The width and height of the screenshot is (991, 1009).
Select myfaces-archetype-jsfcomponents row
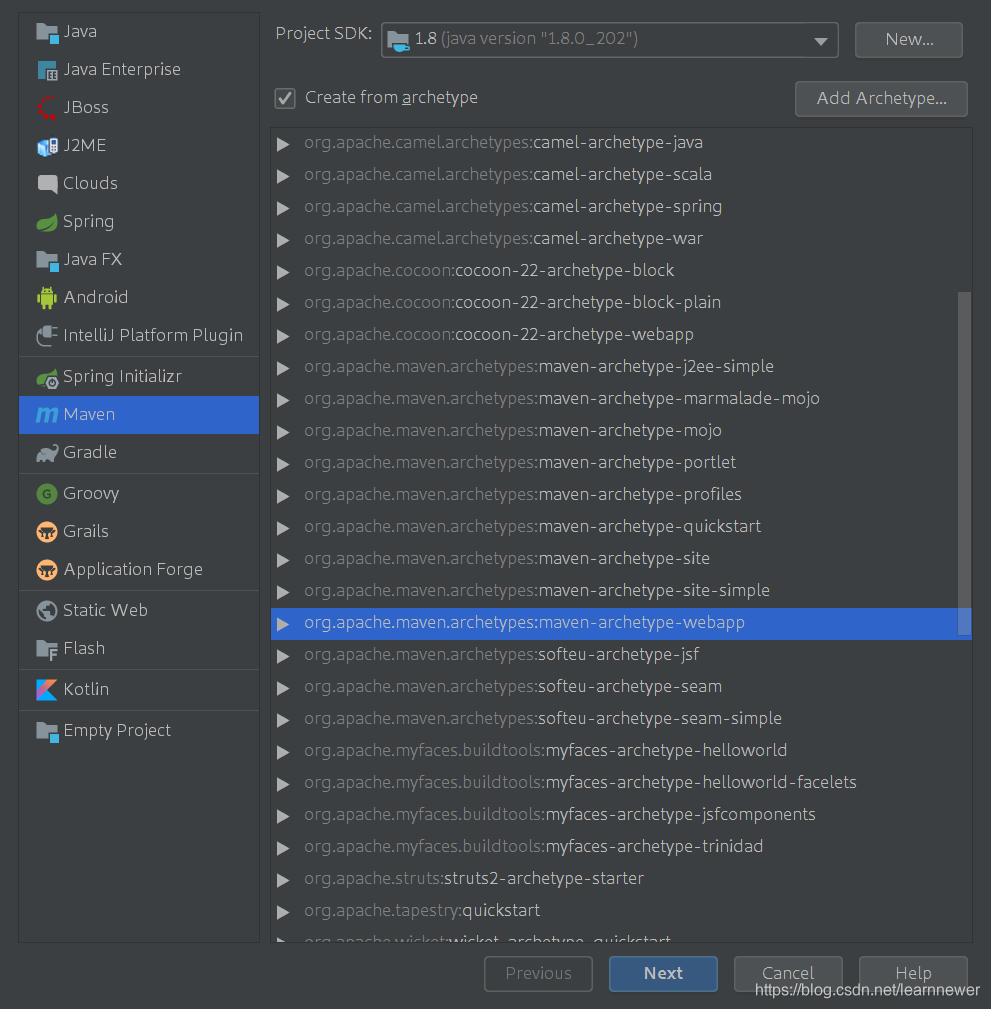(x=621, y=815)
